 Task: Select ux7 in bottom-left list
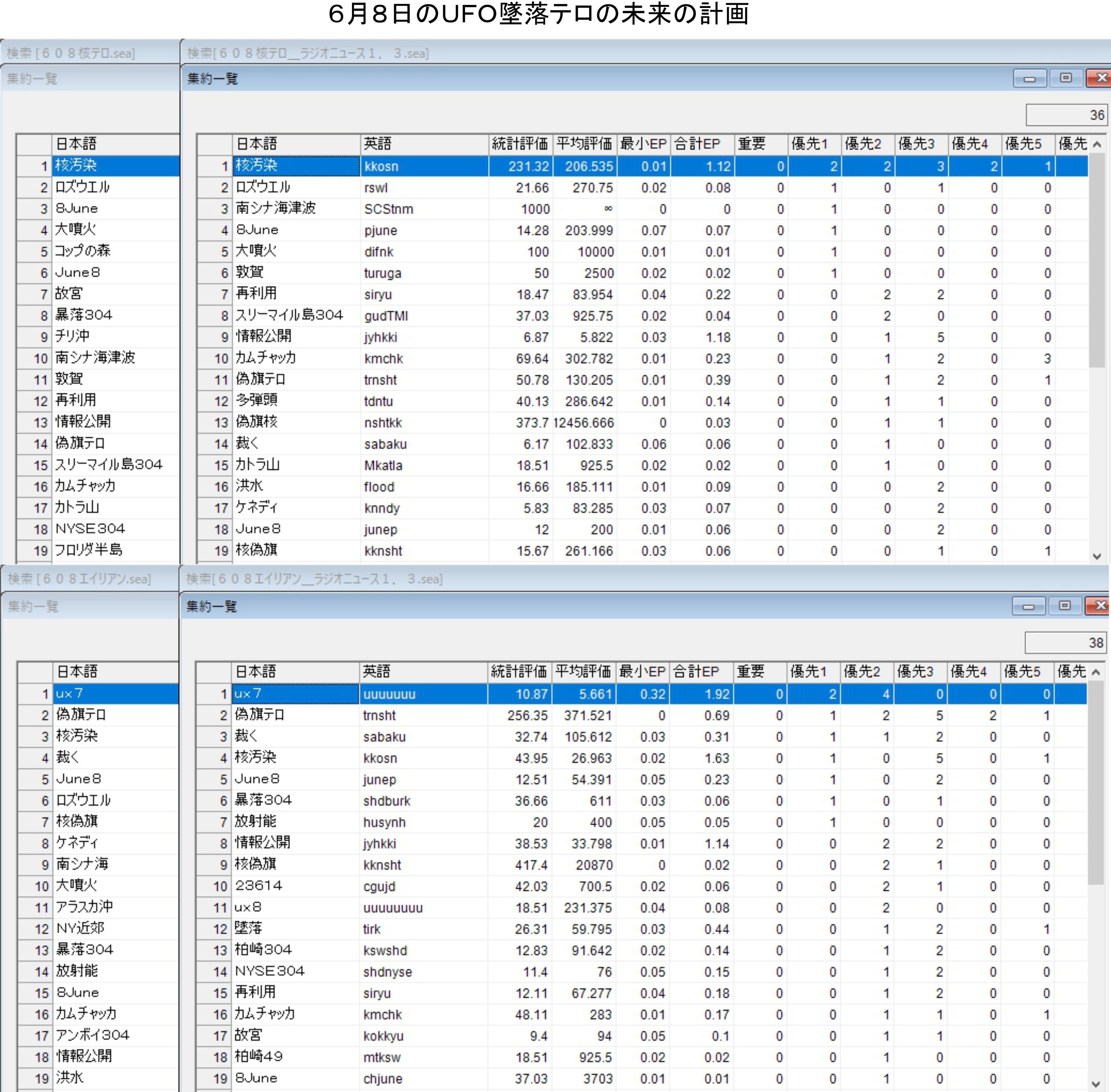[98, 694]
